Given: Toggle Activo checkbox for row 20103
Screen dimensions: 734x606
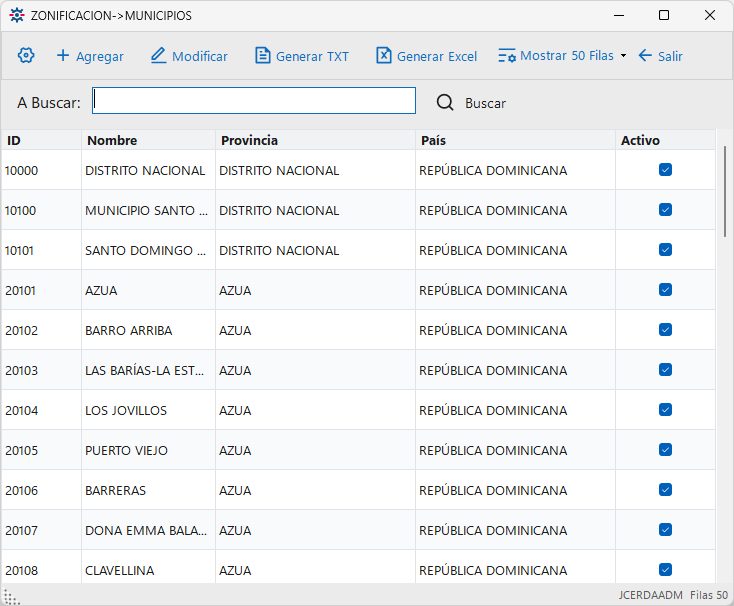Looking at the screenshot, I should [x=665, y=370].
